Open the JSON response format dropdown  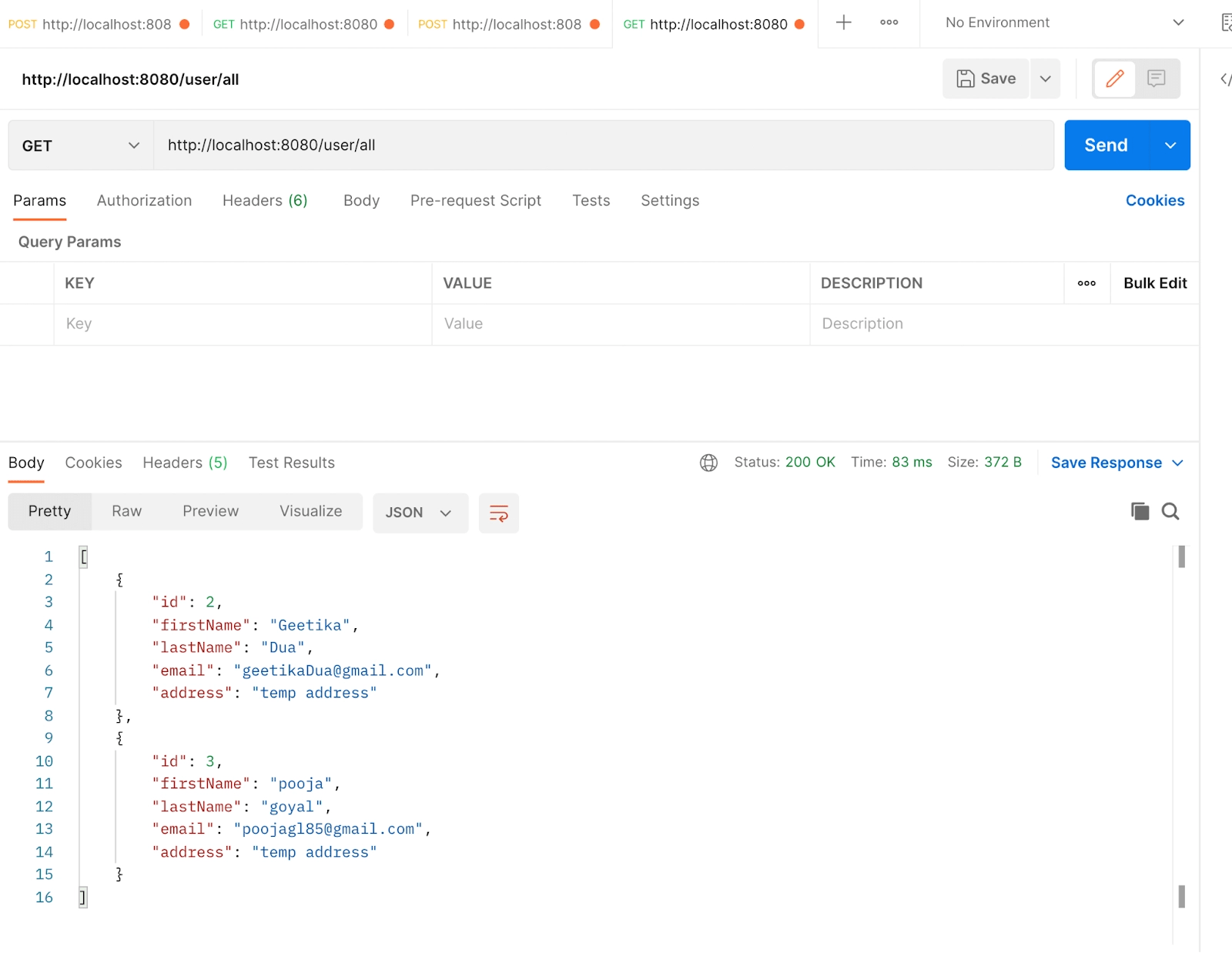click(x=420, y=513)
